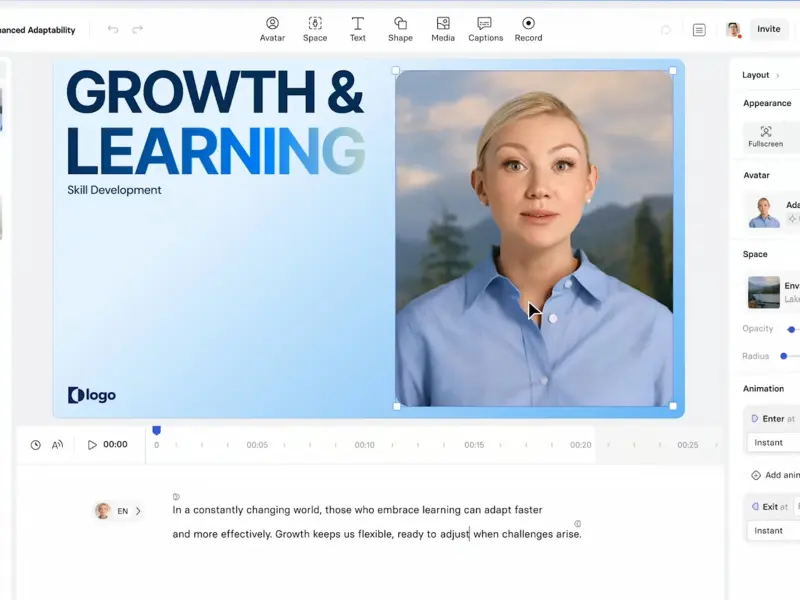Click the 00:05 mark on the timeline
The image size is (800, 600).
(257, 445)
